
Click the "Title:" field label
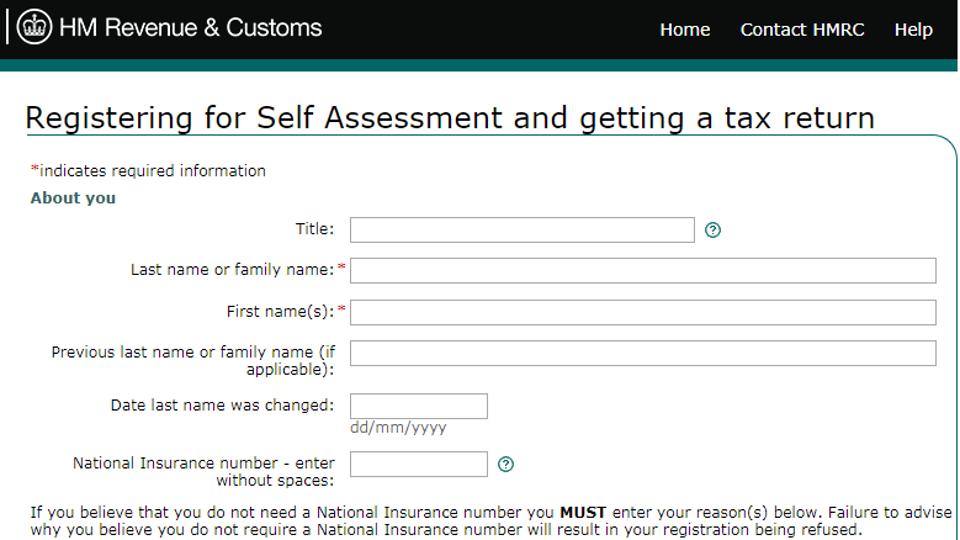point(315,229)
